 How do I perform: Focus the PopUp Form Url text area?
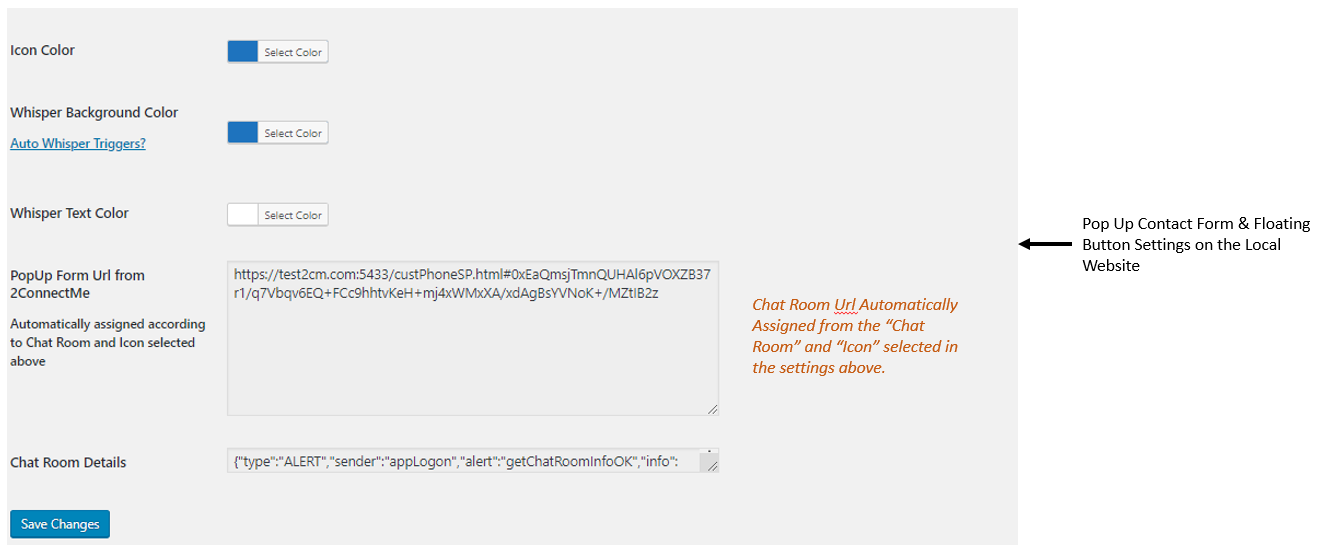tap(472, 350)
